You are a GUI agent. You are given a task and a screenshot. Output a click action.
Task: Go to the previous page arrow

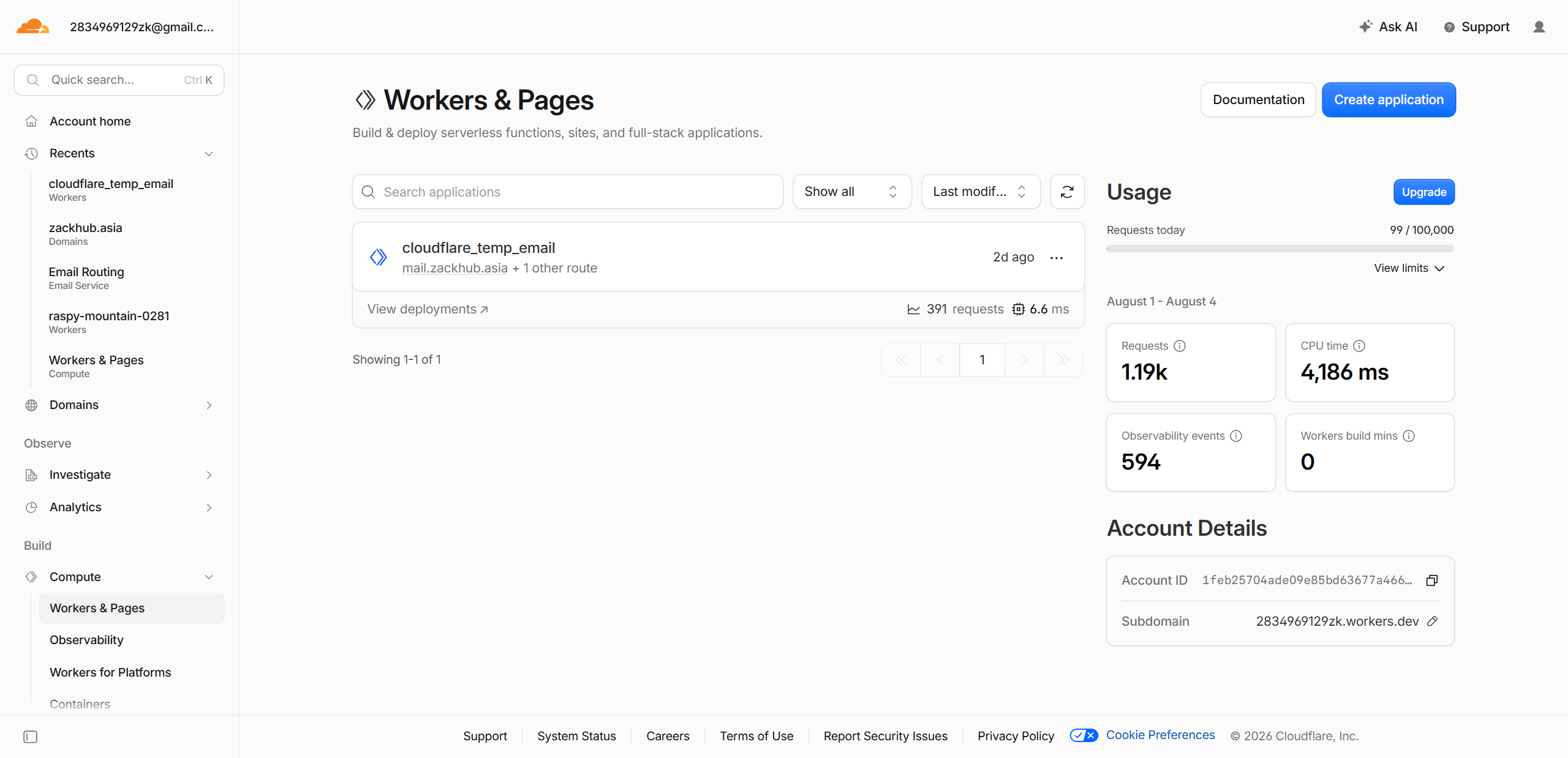pos(940,360)
